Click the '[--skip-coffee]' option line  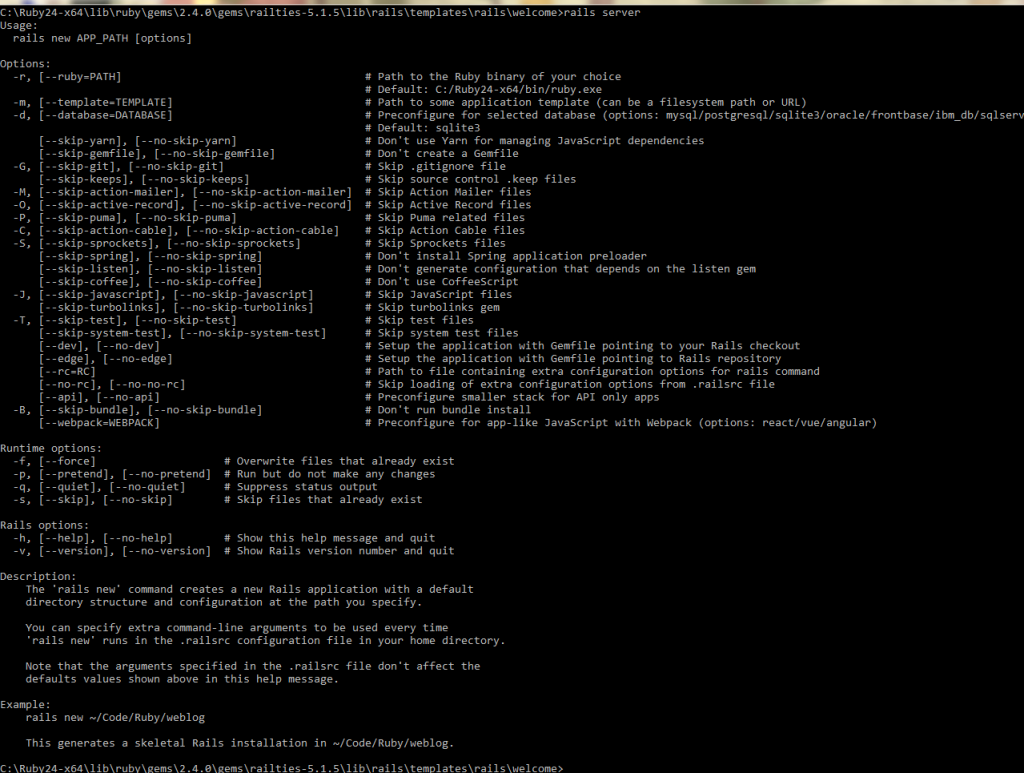coord(150,281)
